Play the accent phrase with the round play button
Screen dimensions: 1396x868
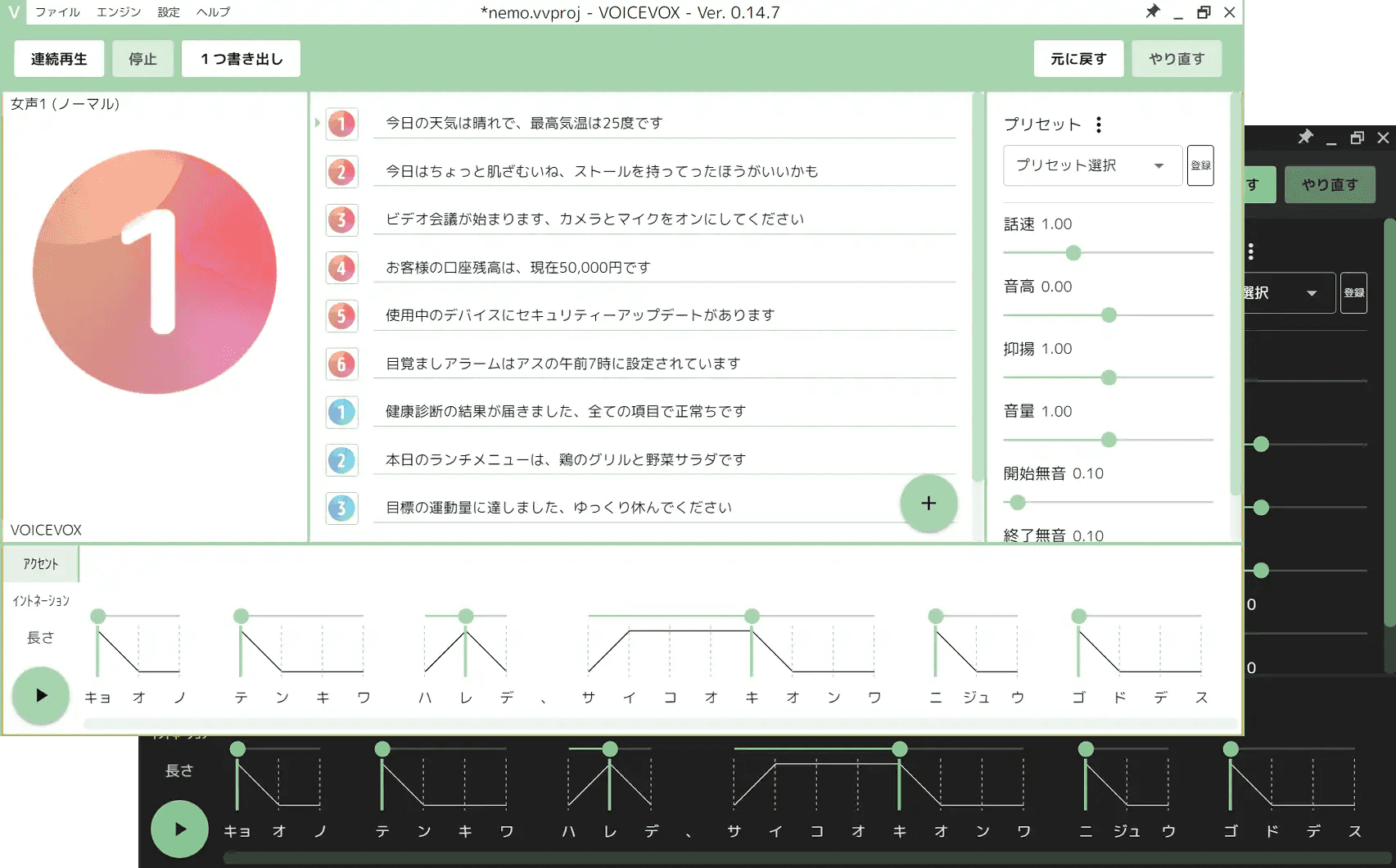click(40, 696)
